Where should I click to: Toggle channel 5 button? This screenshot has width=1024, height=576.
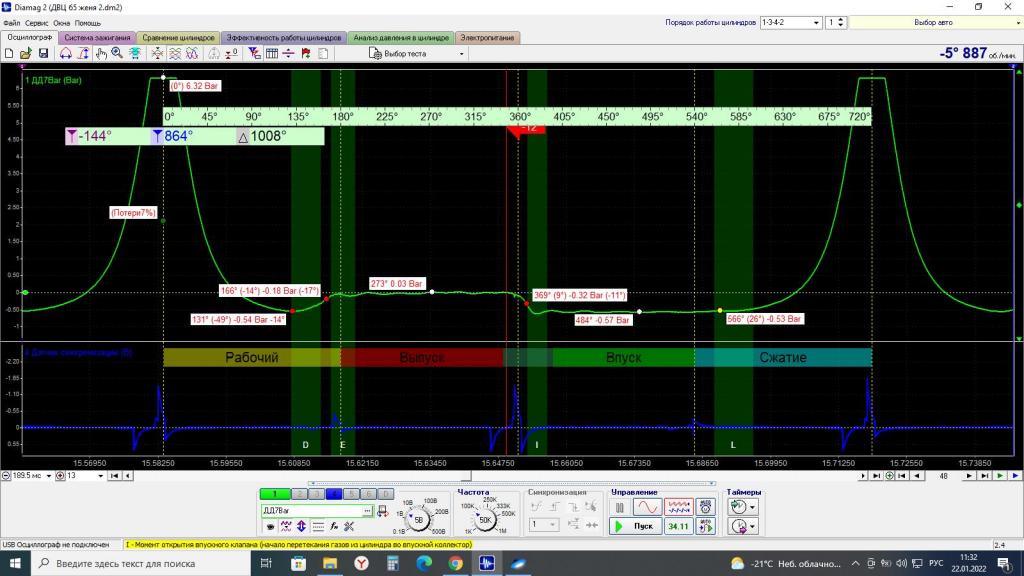351,494
